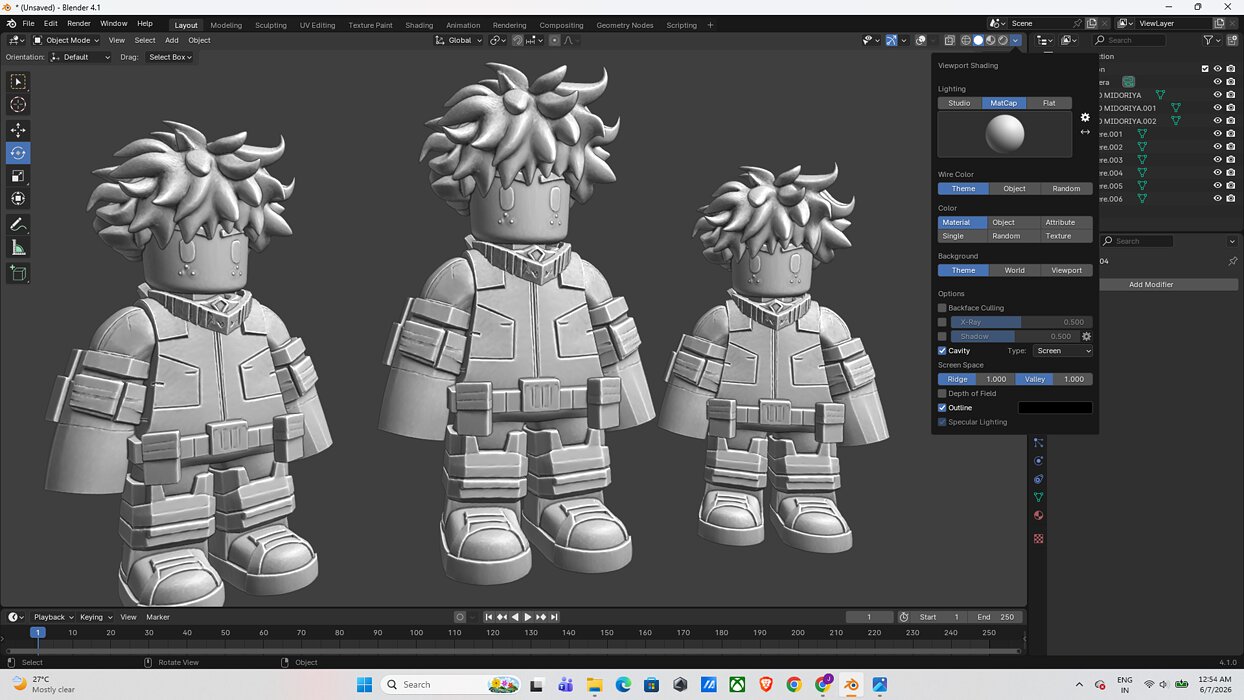Enable the Shadow checkbox
Screen dimensions: 1244x700
pyautogui.click(x=942, y=336)
